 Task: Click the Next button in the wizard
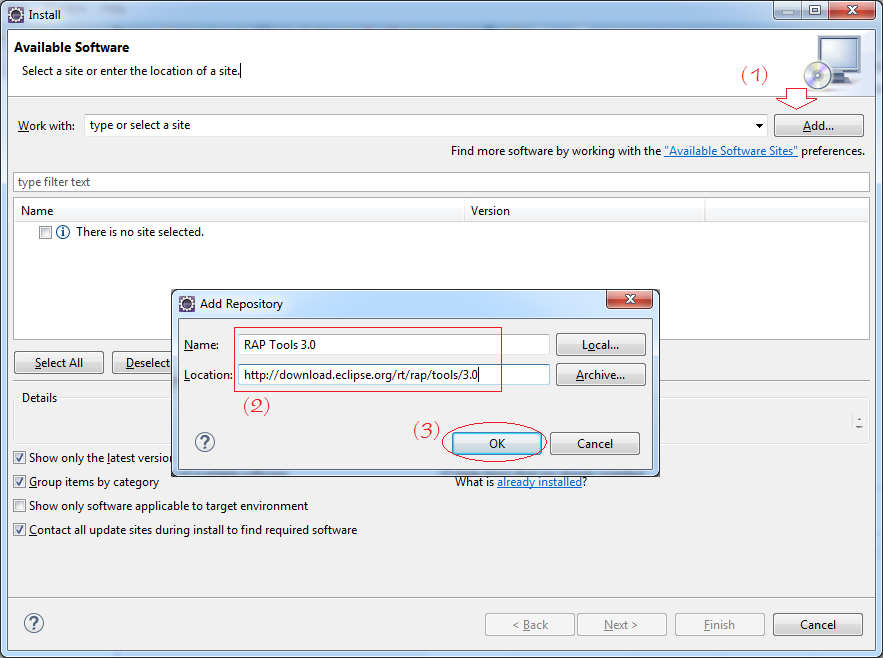(x=622, y=625)
